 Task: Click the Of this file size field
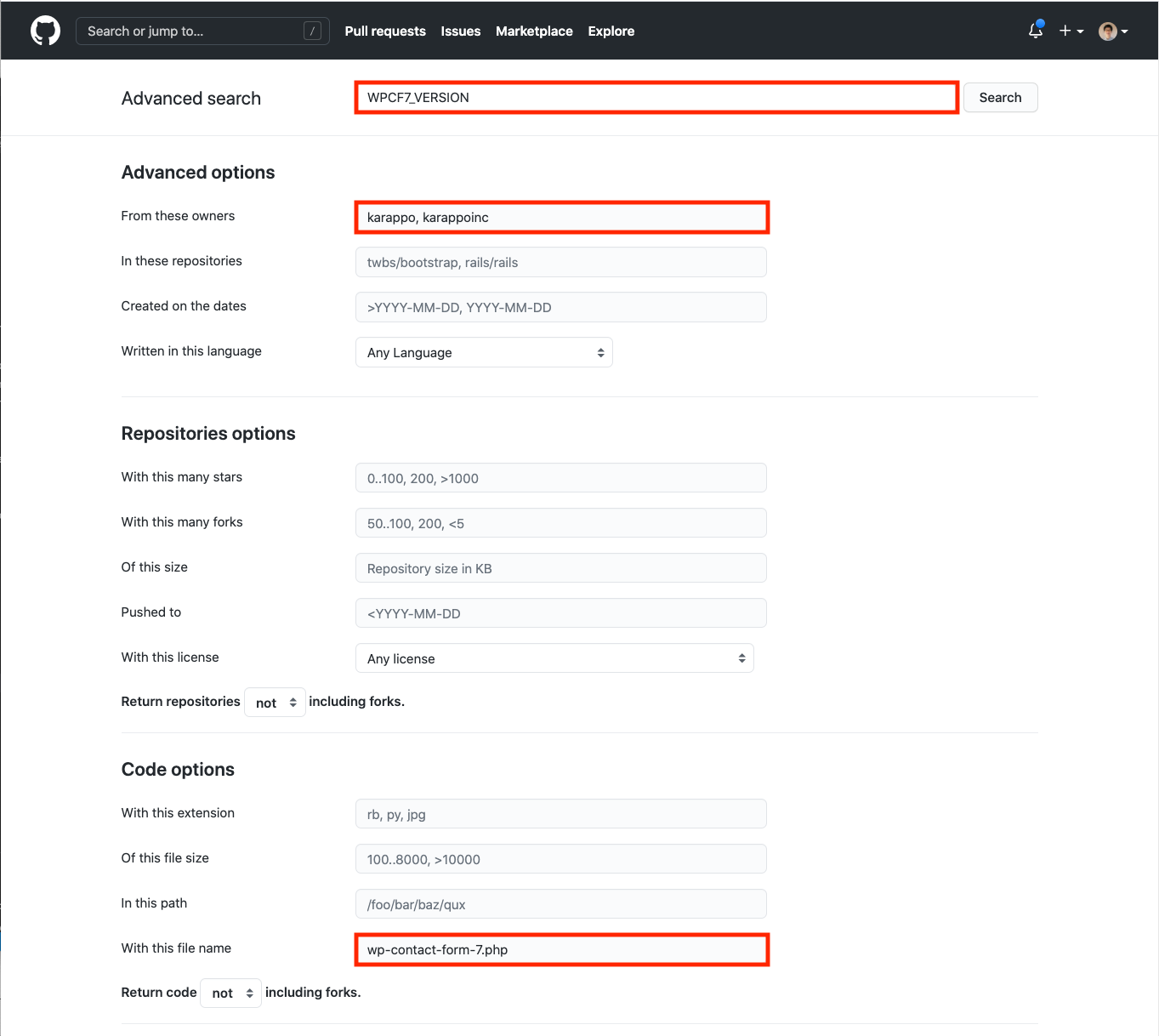[x=561, y=859]
